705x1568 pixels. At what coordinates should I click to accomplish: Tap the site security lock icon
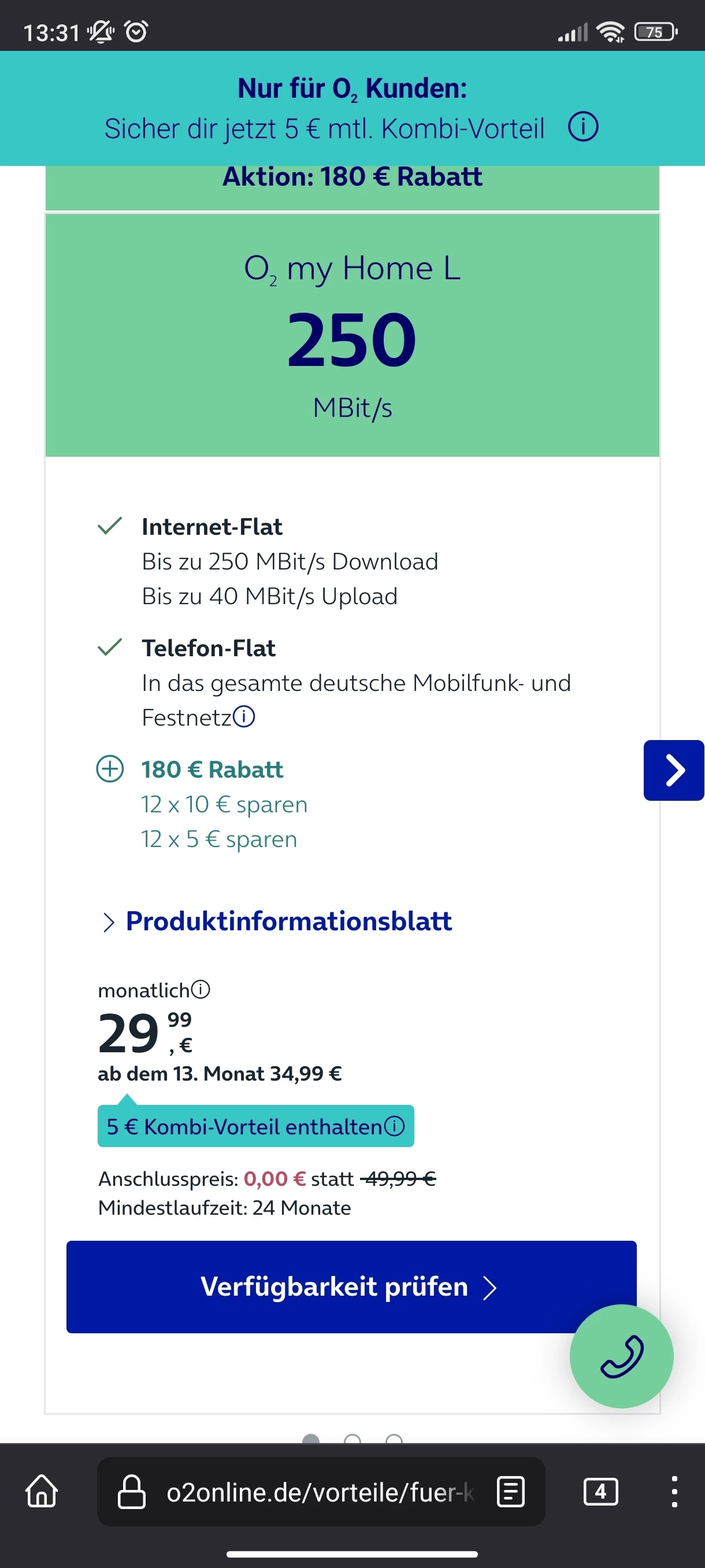[131, 1491]
